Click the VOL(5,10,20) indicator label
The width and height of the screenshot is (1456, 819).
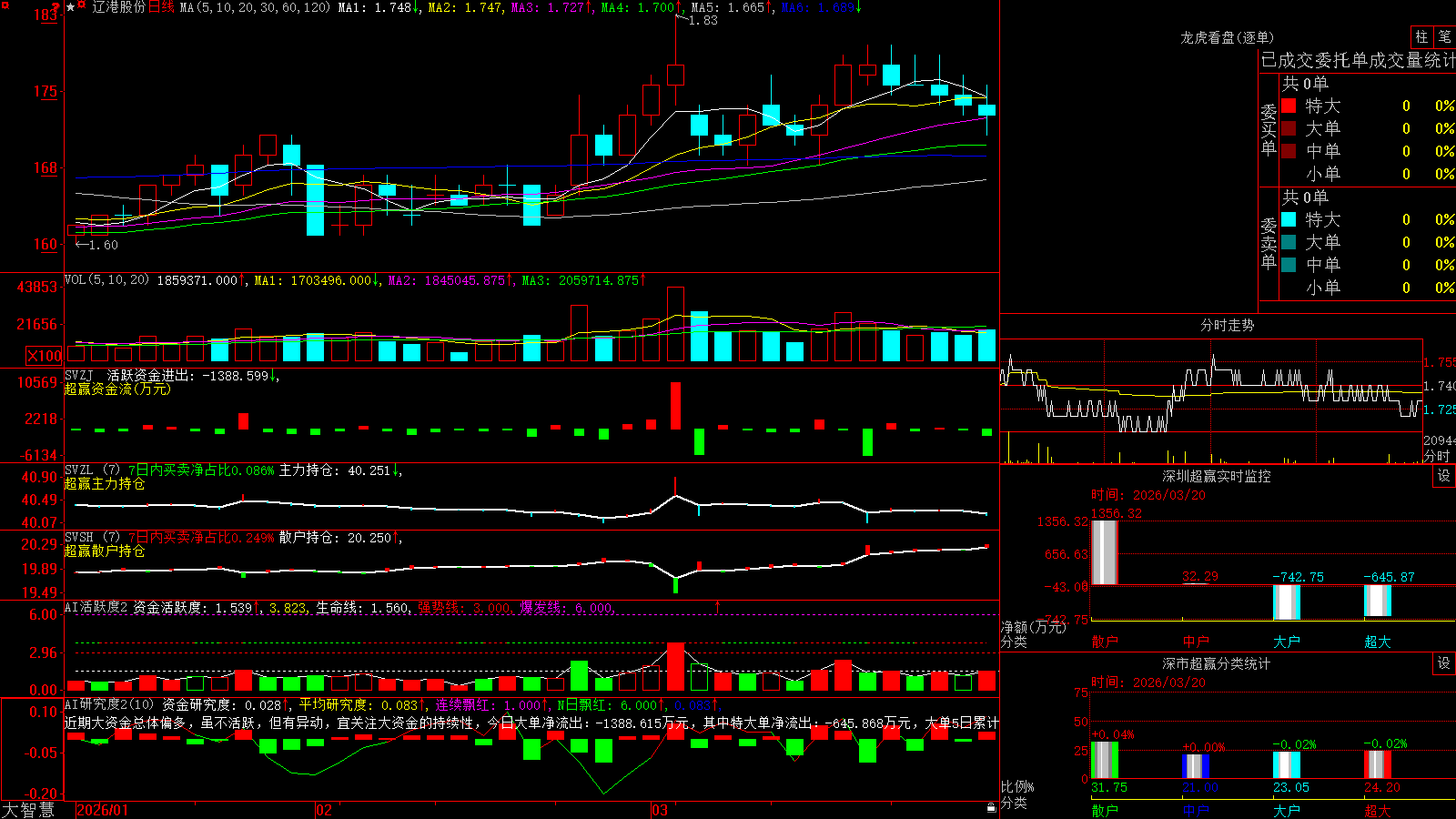point(106,280)
